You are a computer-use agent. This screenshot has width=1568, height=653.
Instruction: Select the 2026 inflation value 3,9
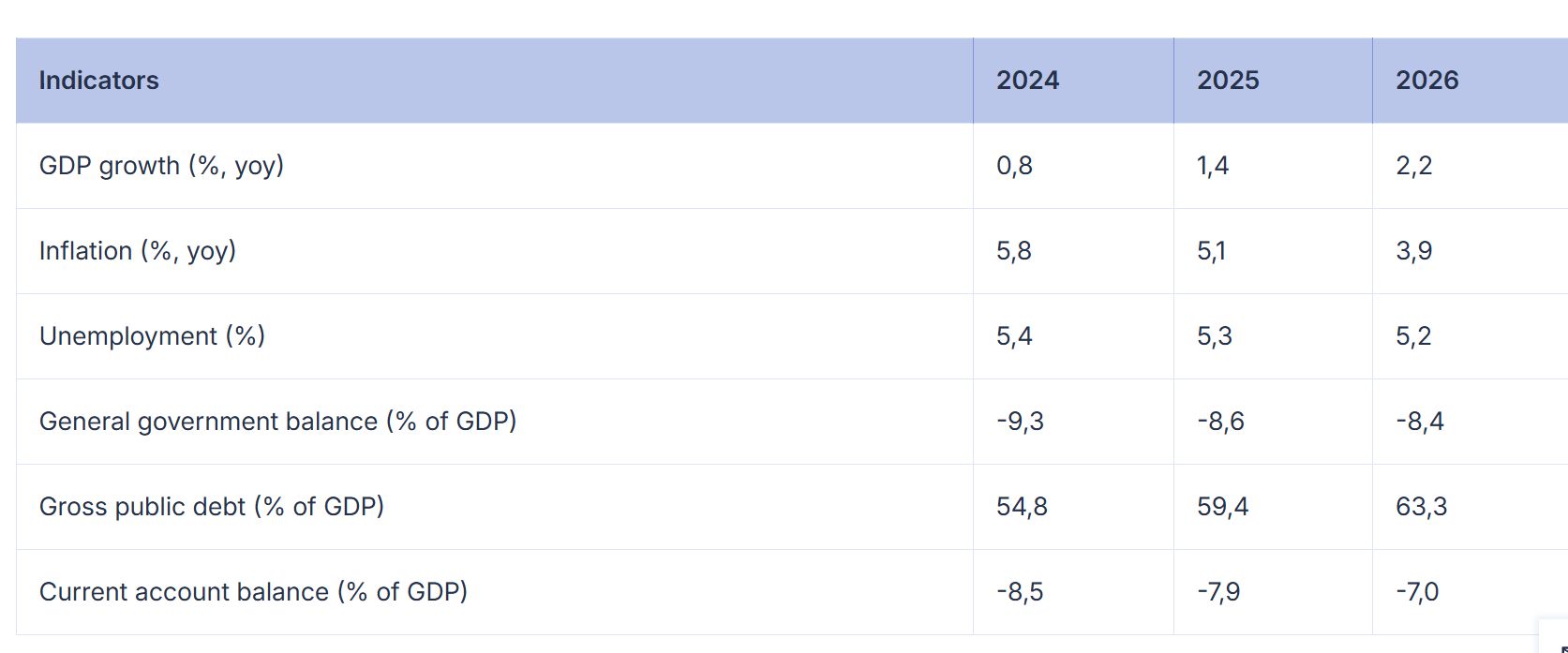pos(1413,251)
